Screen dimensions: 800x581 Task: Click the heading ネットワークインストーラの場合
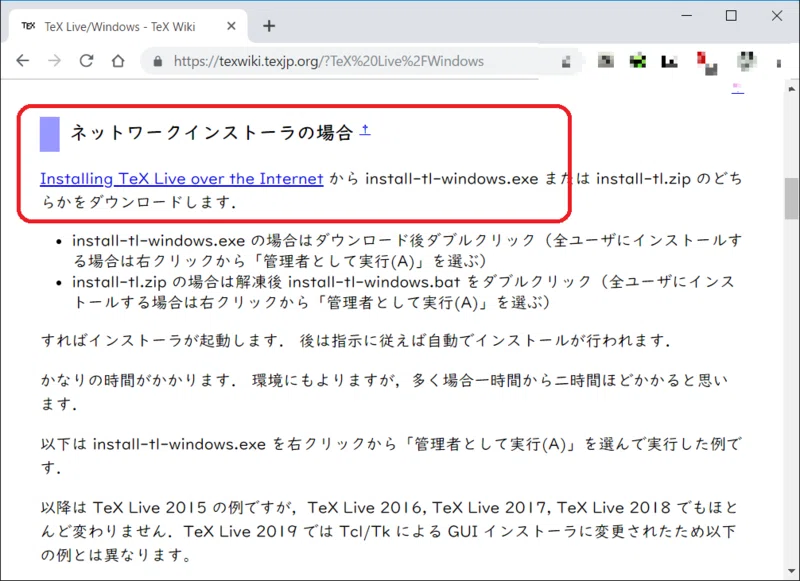212,133
